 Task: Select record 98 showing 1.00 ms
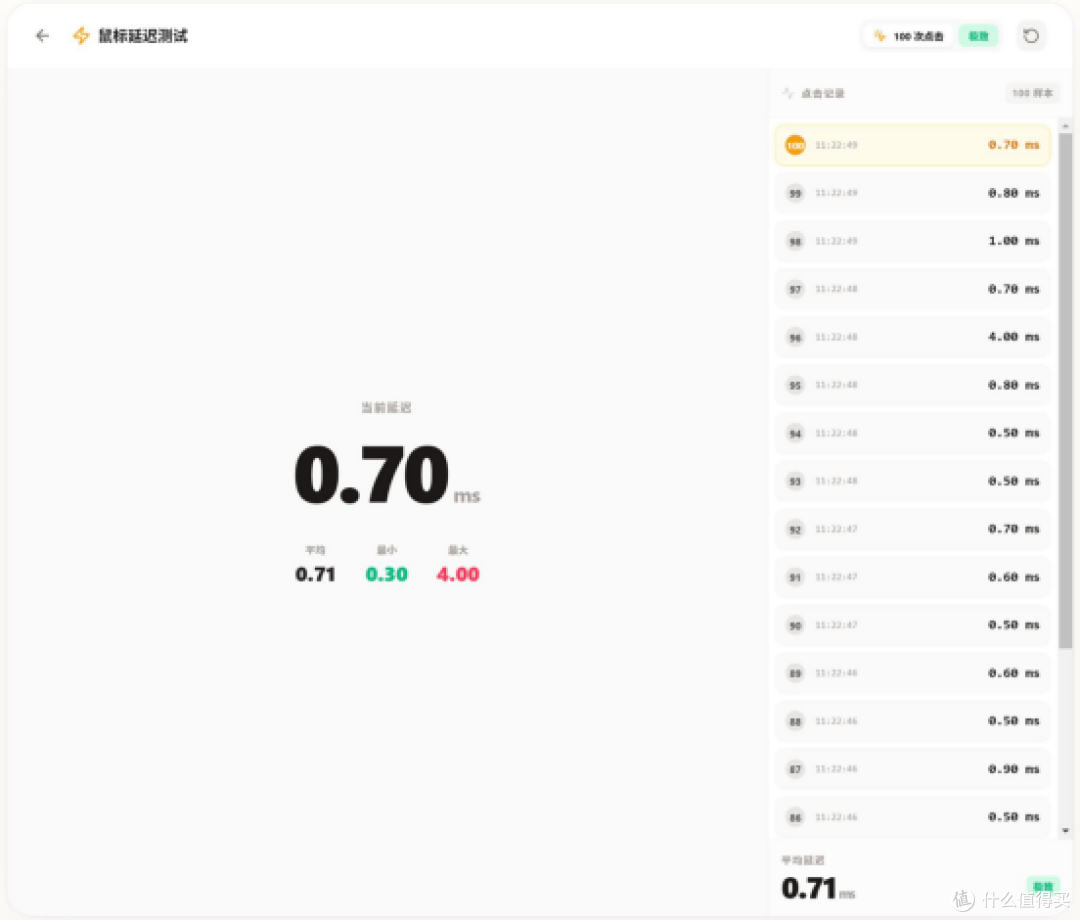point(912,241)
